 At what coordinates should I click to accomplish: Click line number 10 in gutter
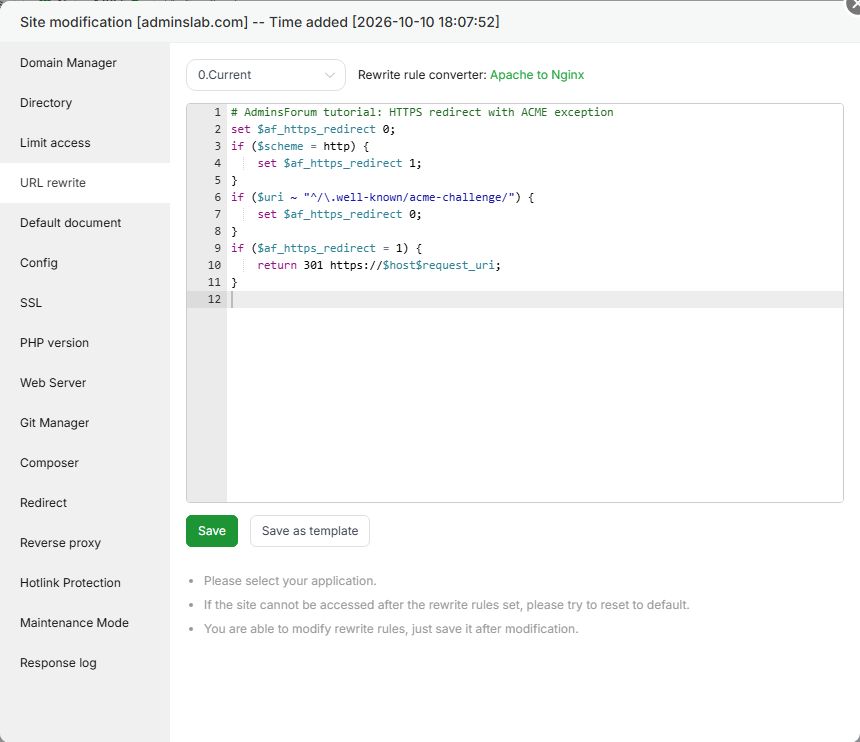coord(214,265)
